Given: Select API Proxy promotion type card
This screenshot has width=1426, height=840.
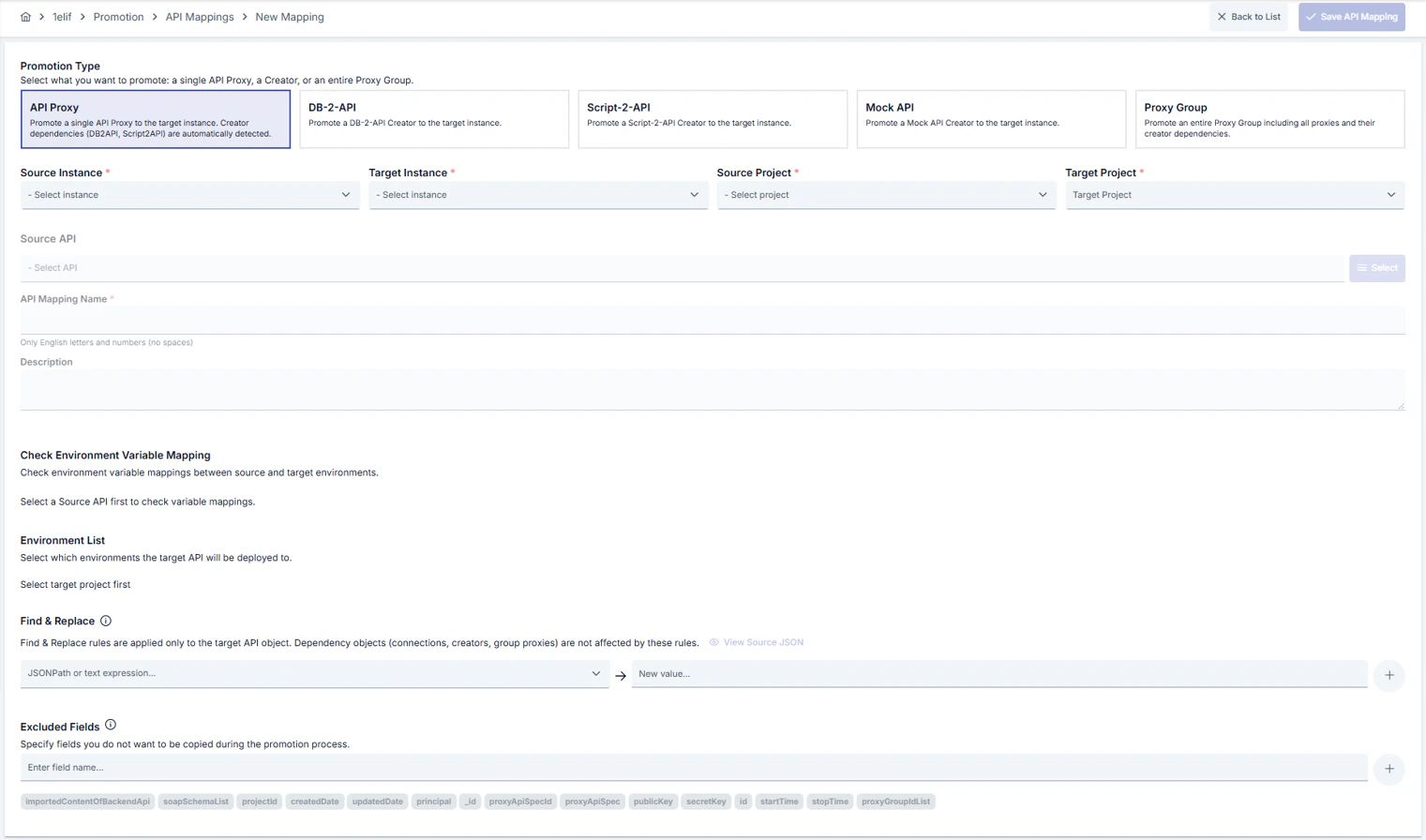Looking at the screenshot, I should click(156, 119).
